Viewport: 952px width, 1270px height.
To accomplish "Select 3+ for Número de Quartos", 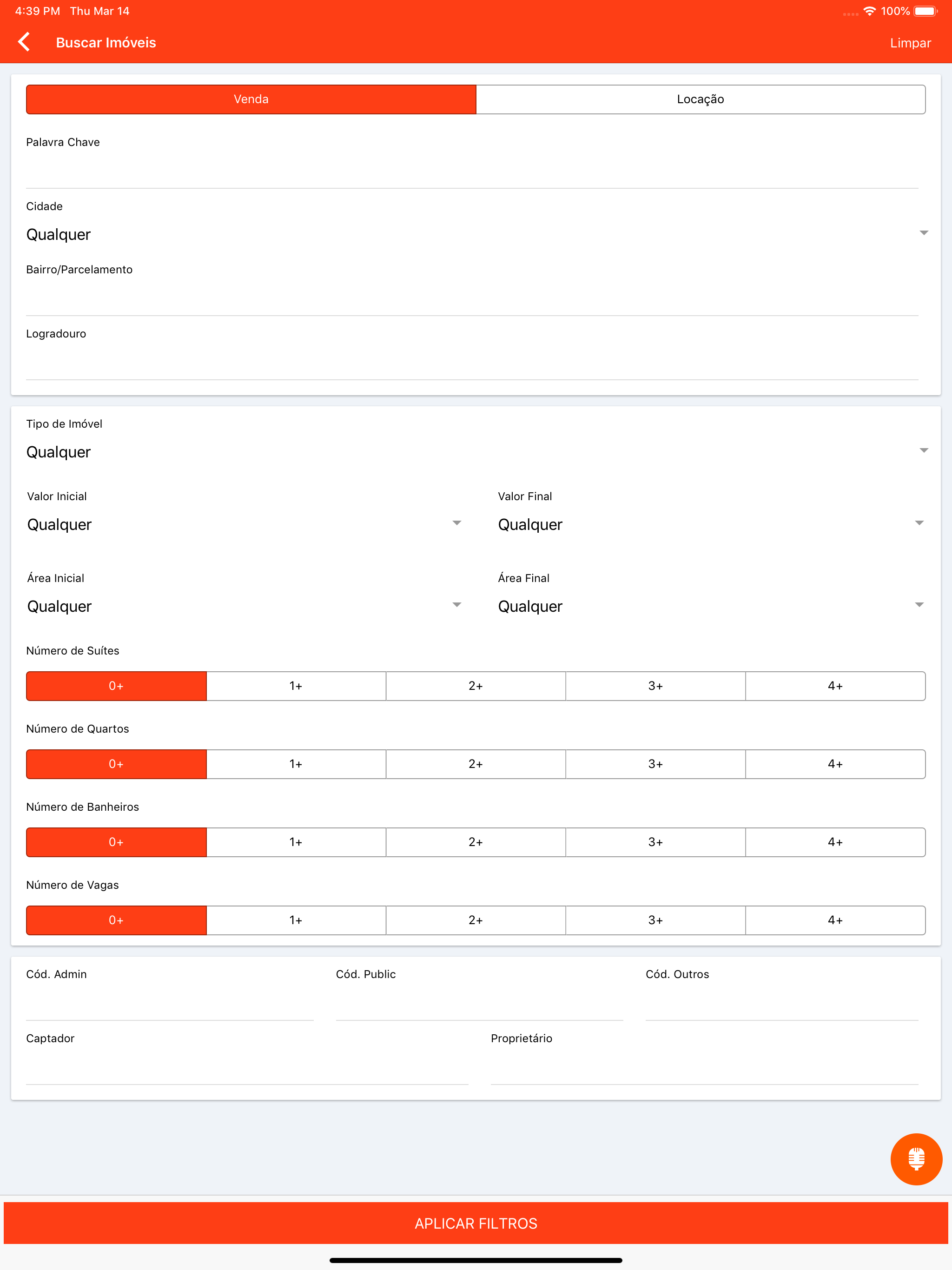I will [655, 764].
